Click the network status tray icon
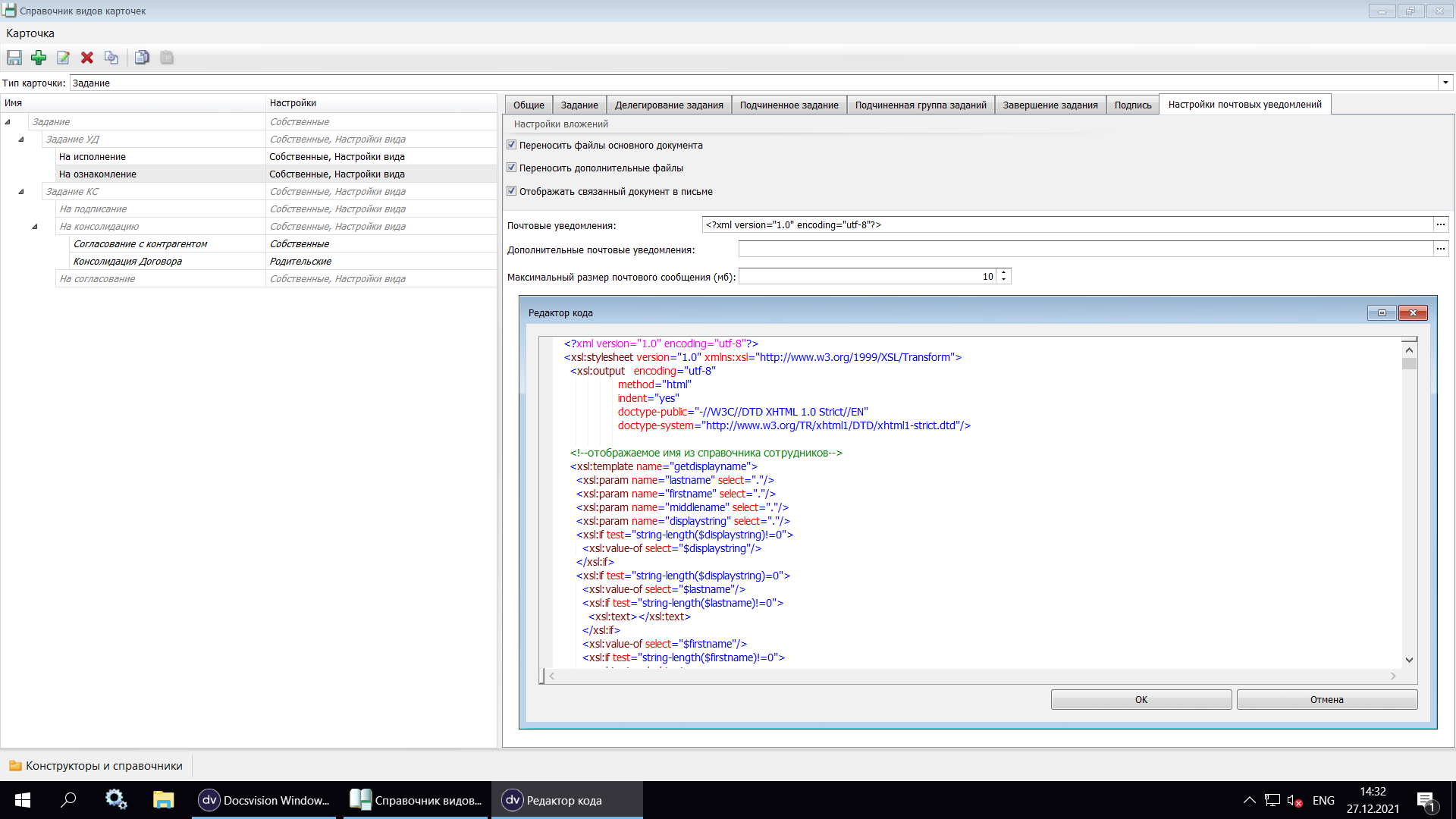Viewport: 1456px width, 819px height. pos(1273,800)
